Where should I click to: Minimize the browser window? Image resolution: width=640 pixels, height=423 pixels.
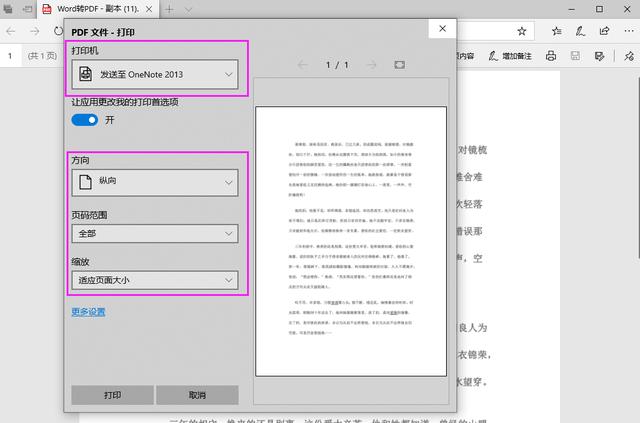coord(571,9)
